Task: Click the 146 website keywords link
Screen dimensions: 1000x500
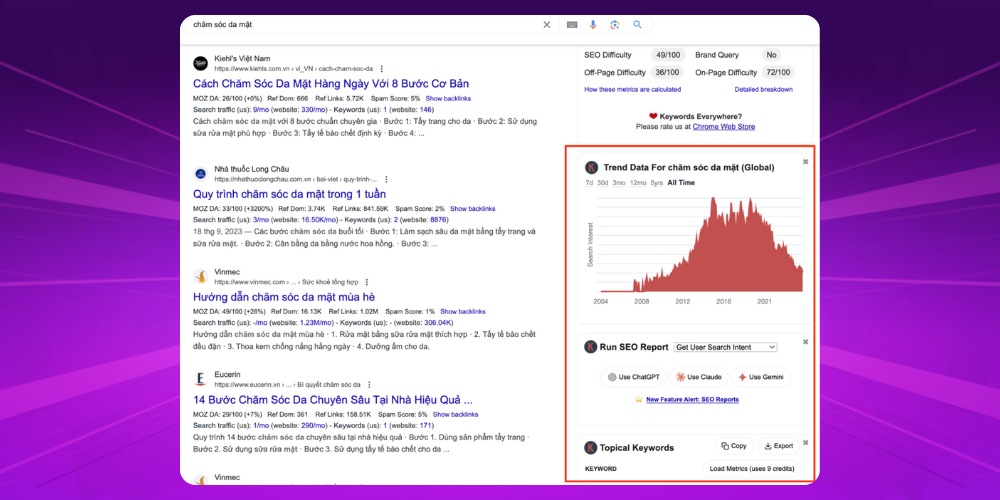Action: (x=427, y=110)
